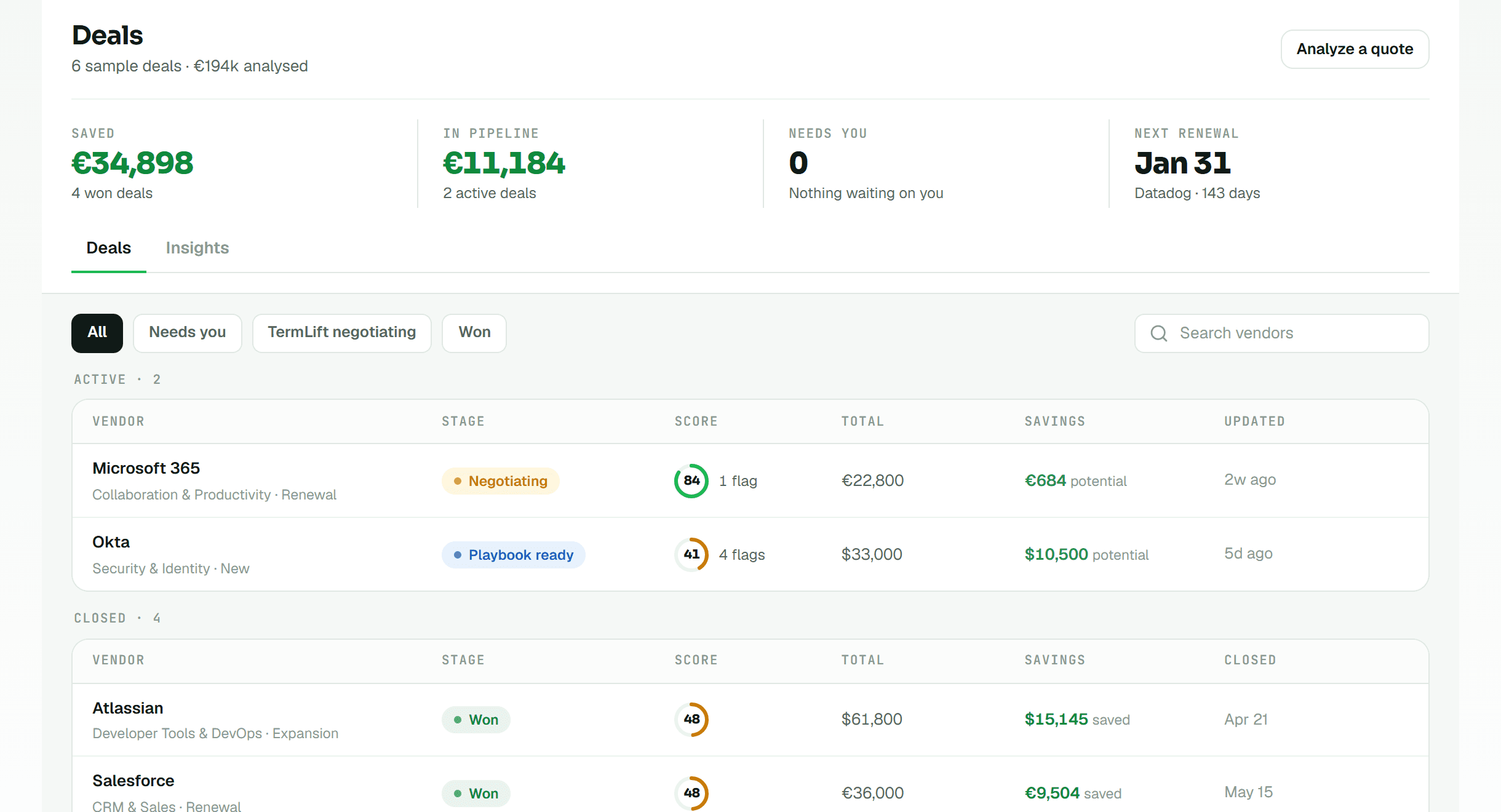This screenshot has height=812, width=1501.
Task: Click the In Pipeline €11,184 stat
Action: tap(504, 164)
